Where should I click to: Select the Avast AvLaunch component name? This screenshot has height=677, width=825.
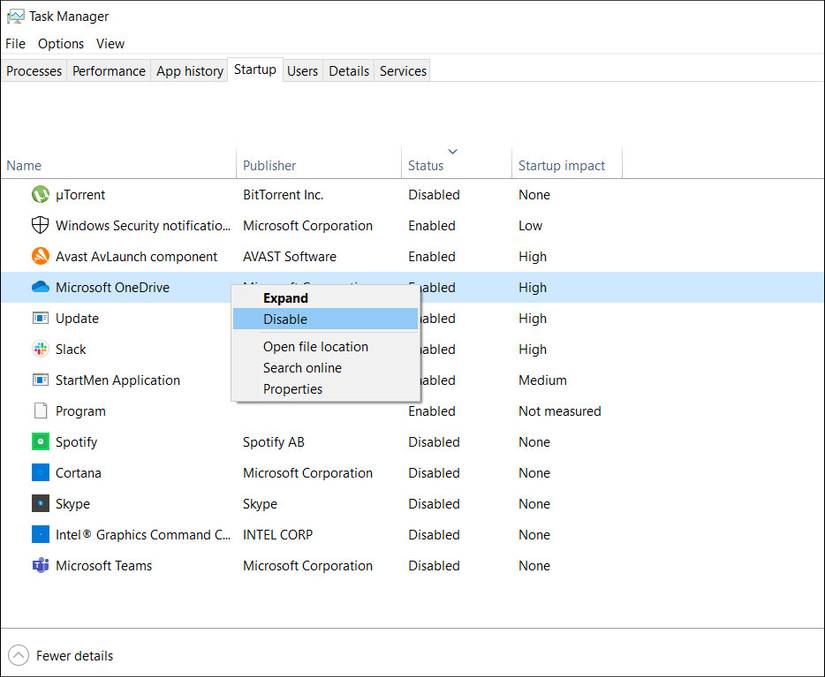[x=136, y=257]
